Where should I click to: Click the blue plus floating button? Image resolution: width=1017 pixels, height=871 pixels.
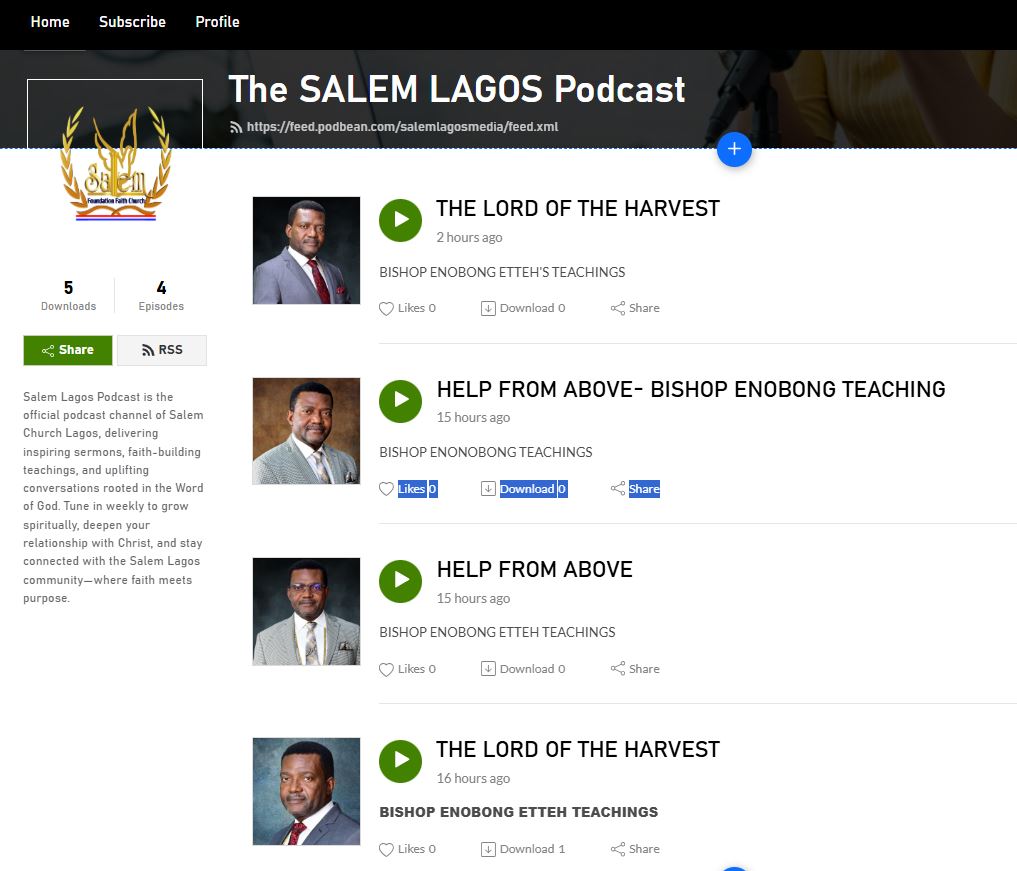(734, 149)
